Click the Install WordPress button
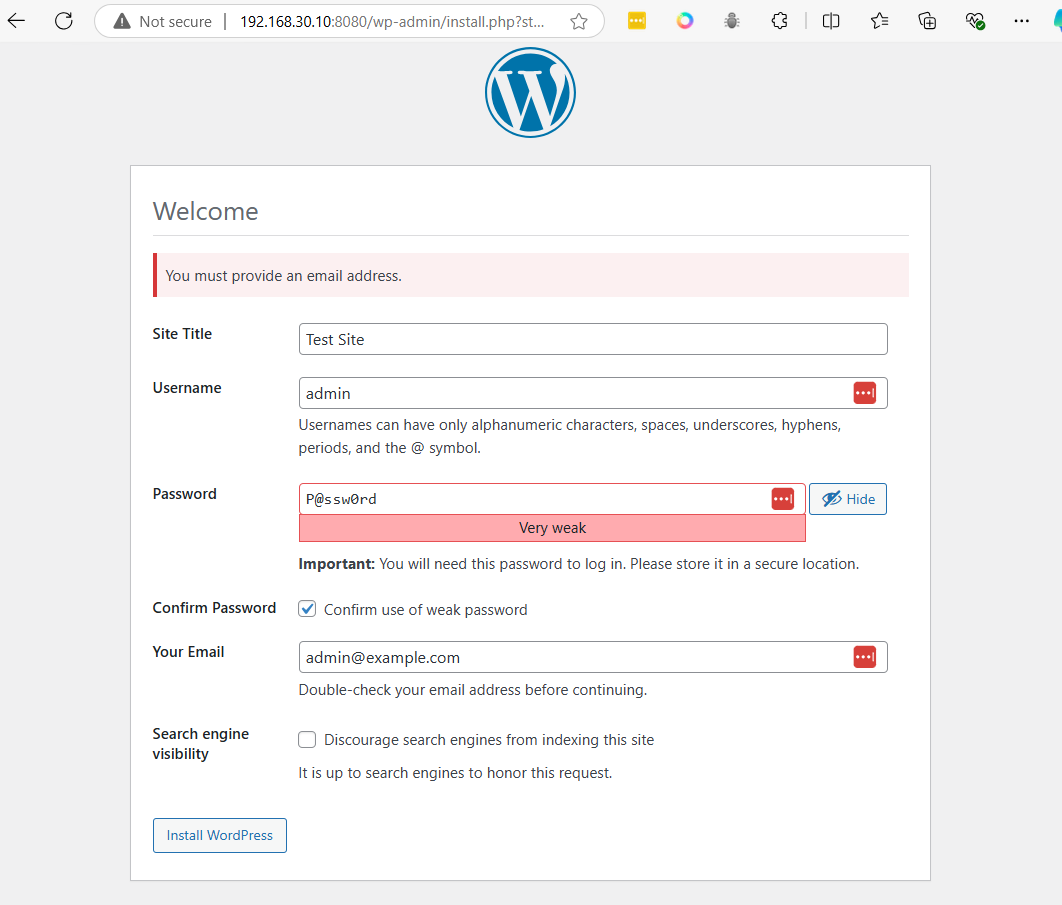 (219, 835)
